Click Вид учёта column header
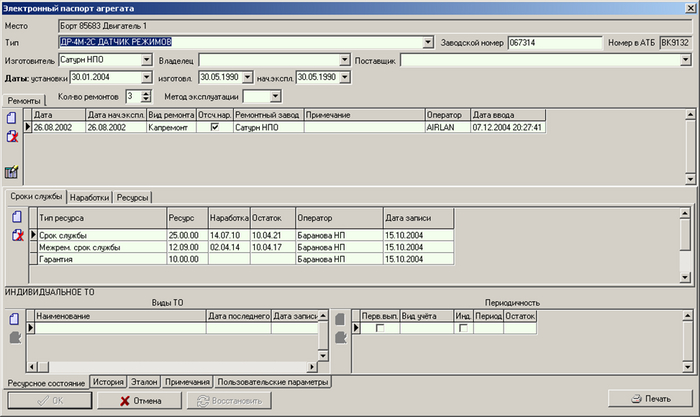The height and width of the screenshot is (417, 700). [427, 316]
